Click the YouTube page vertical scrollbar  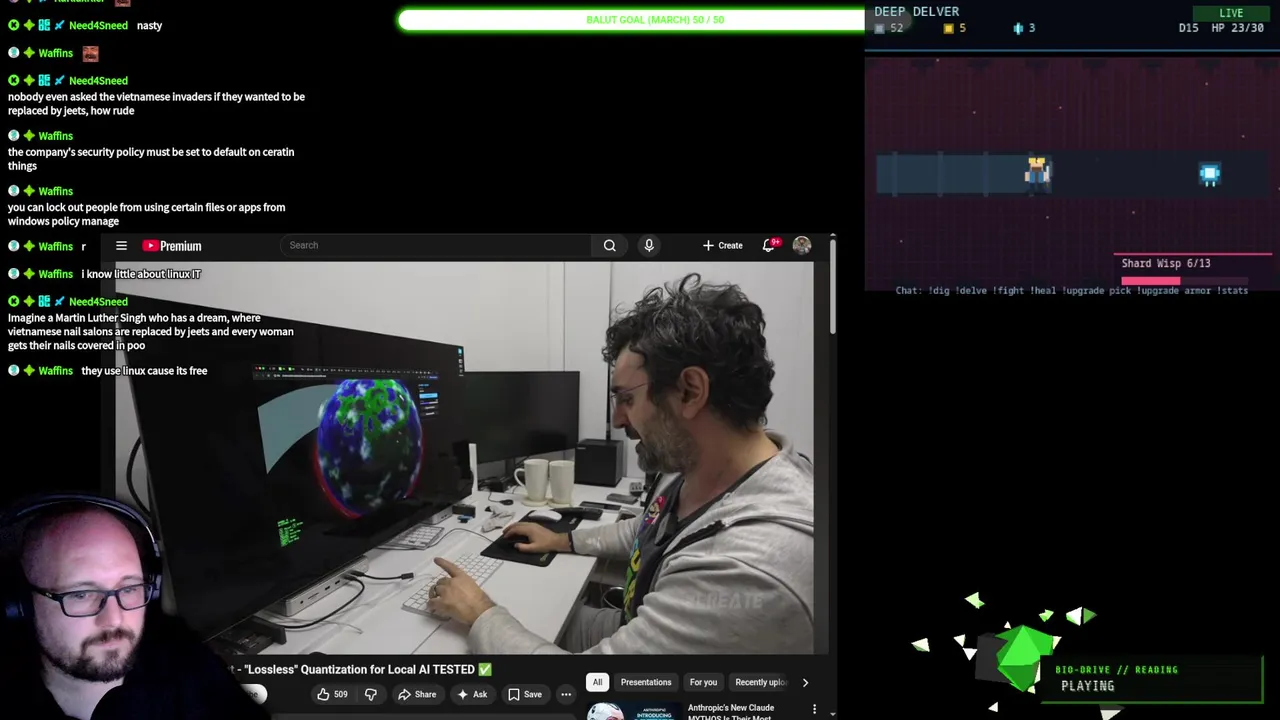[x=832, y=285]
